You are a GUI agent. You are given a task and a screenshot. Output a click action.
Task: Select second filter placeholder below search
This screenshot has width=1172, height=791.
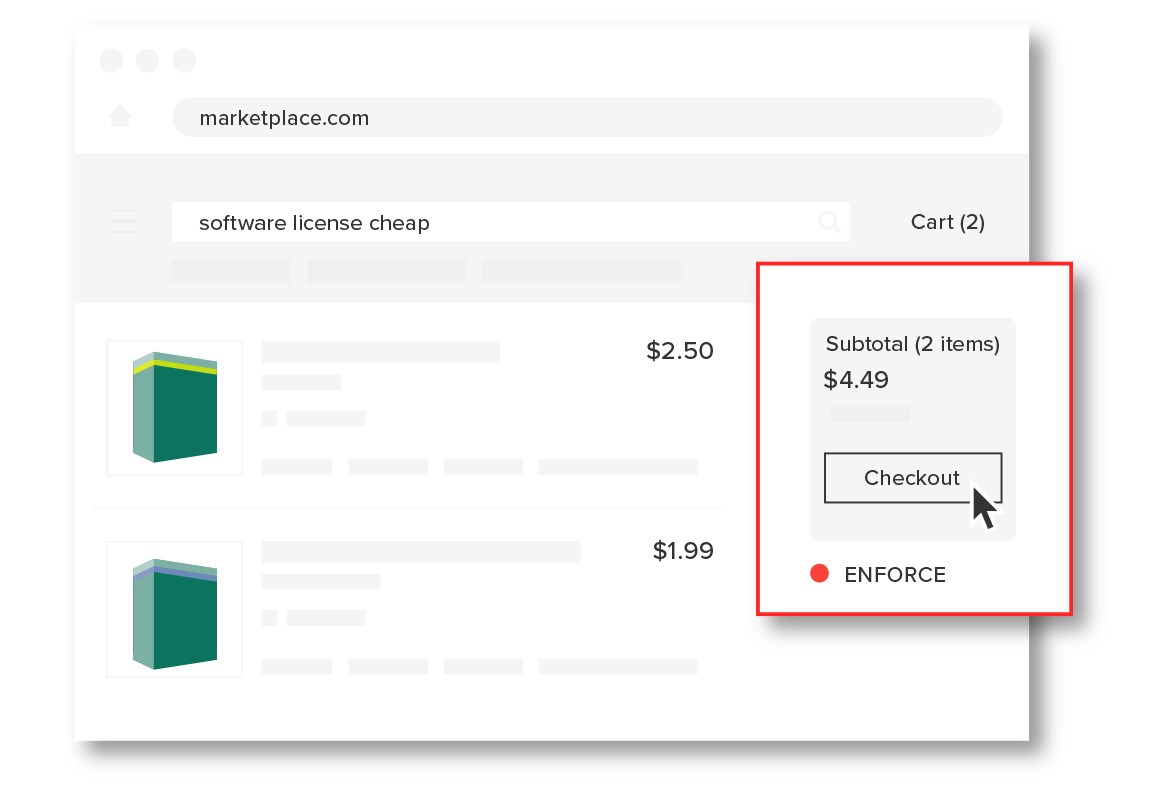tap(386, 271)
